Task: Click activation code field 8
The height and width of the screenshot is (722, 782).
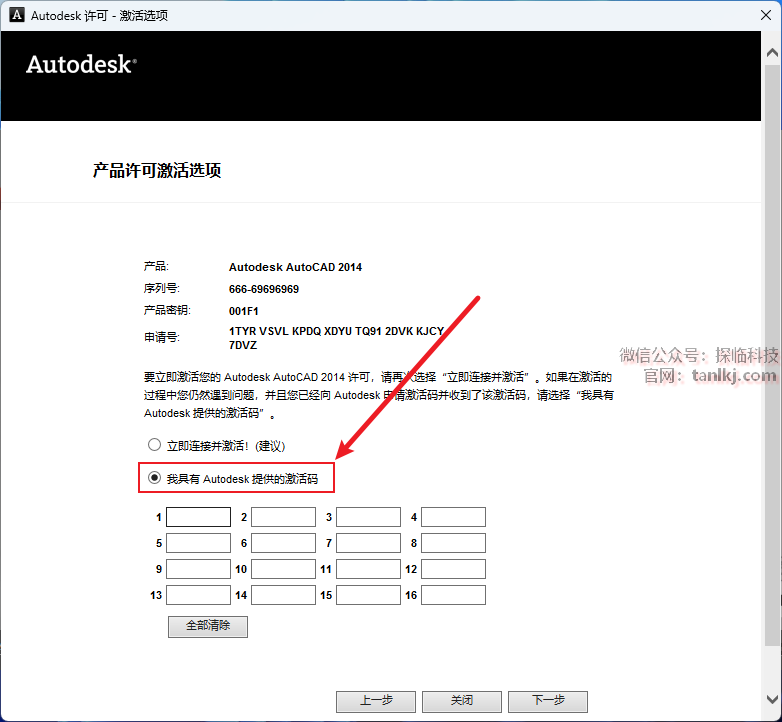Action: click(x=453, y=543)
